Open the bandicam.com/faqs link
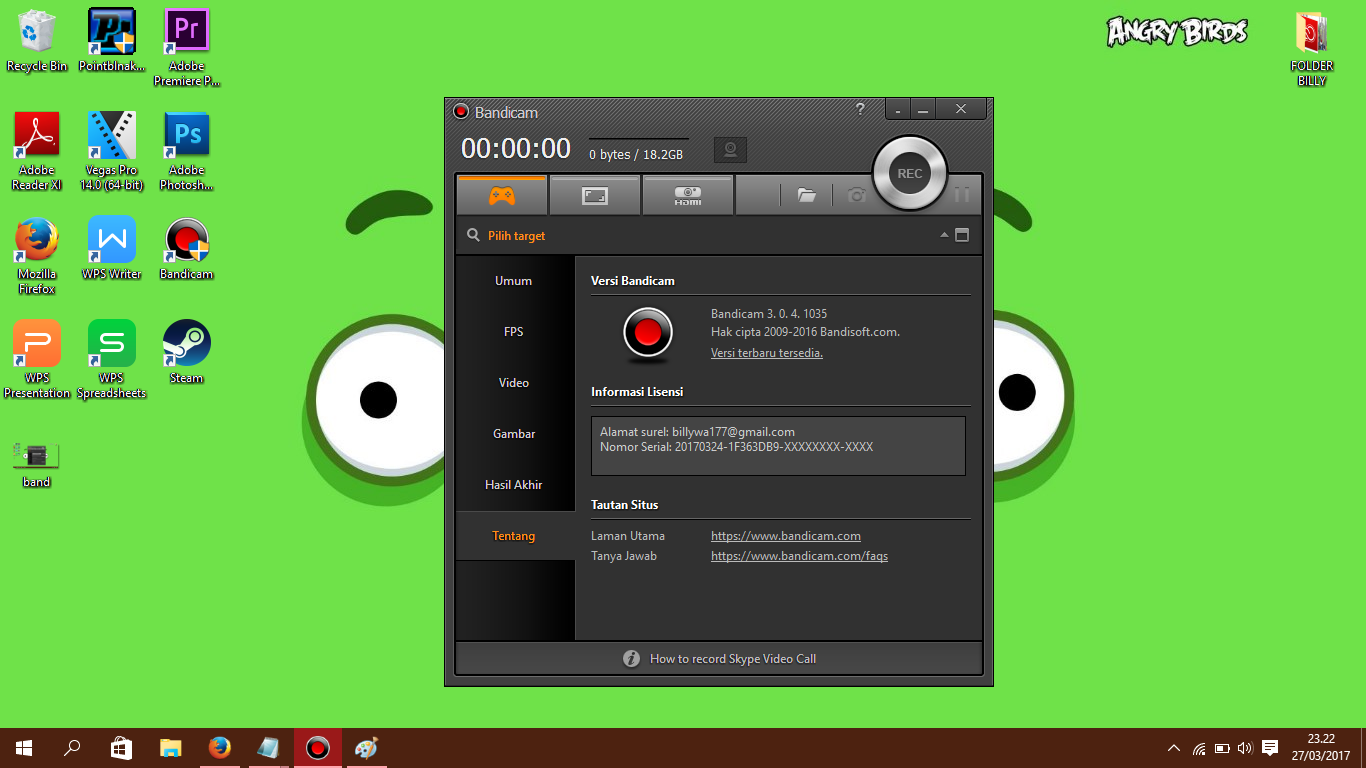 [x=799, y=556]
